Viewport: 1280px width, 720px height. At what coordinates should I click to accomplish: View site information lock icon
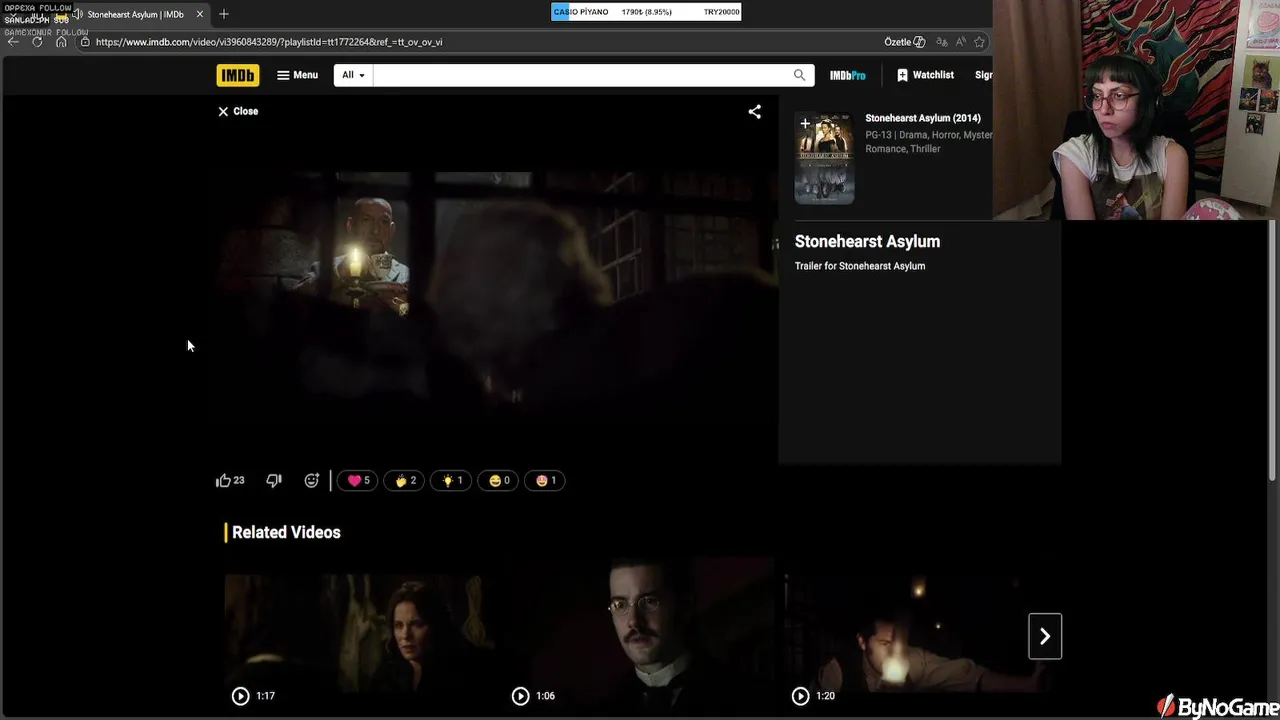click(85, 42)
